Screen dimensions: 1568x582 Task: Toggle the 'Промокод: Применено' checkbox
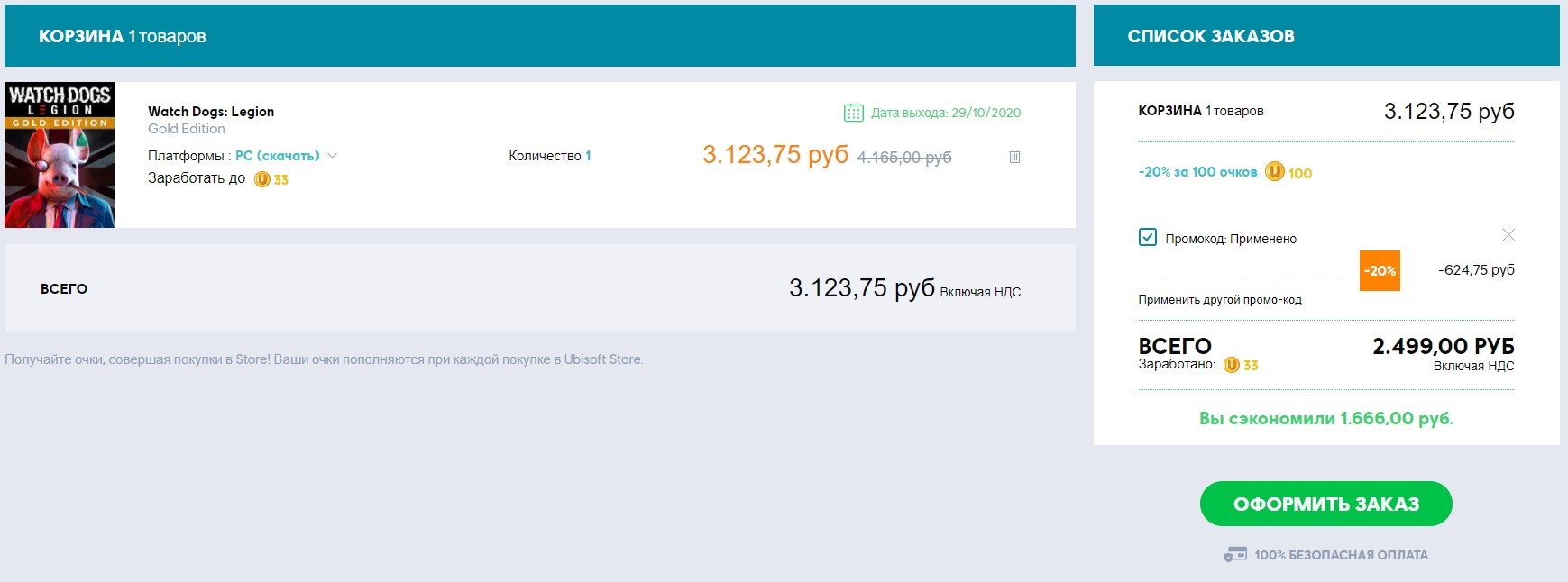coord(1148,238)
